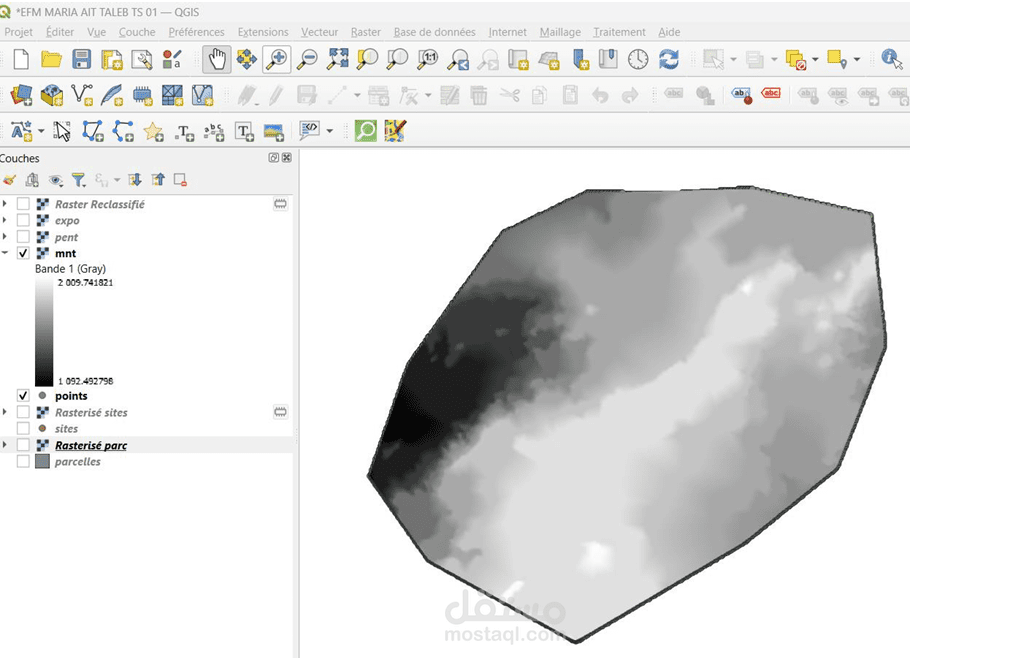
Task: Expand the Rasterisé sites layer tree
Action: 5,412
